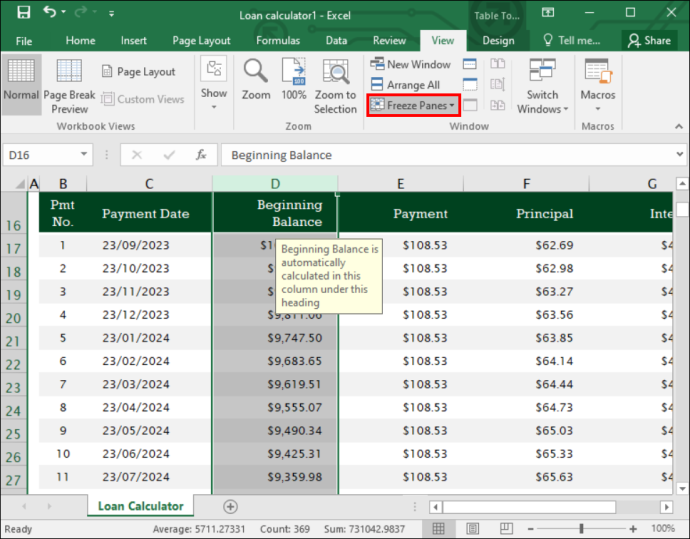Click the Share button
Image resolution: width=690 pixels, height=539 pixels.
650,40
